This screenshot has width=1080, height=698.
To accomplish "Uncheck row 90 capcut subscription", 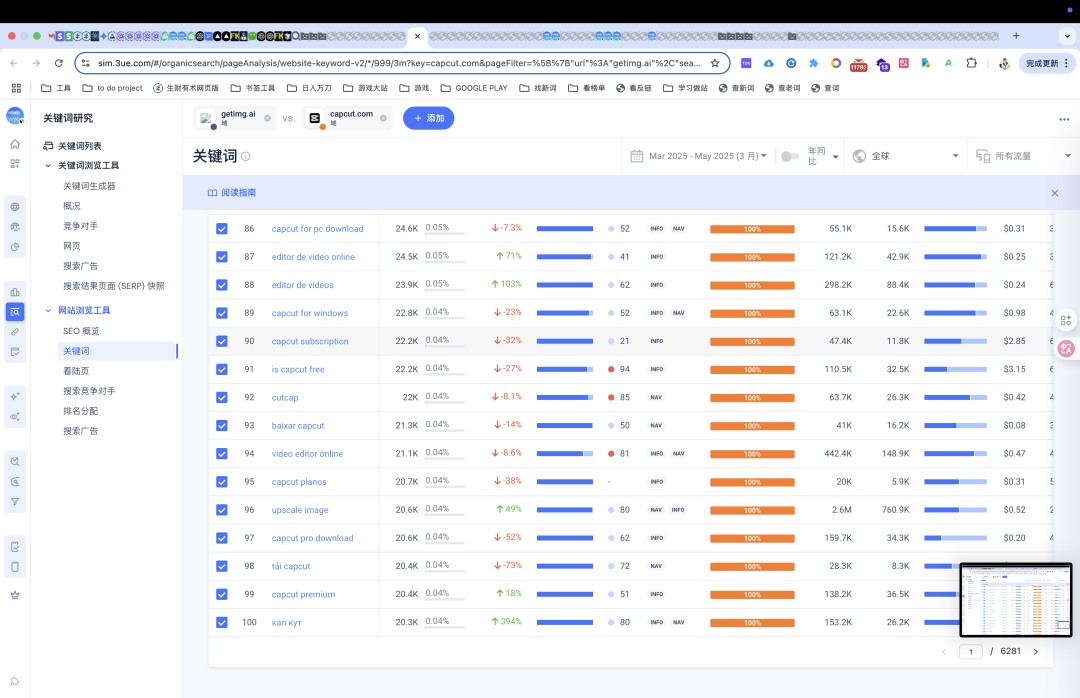I will (222, 341).
